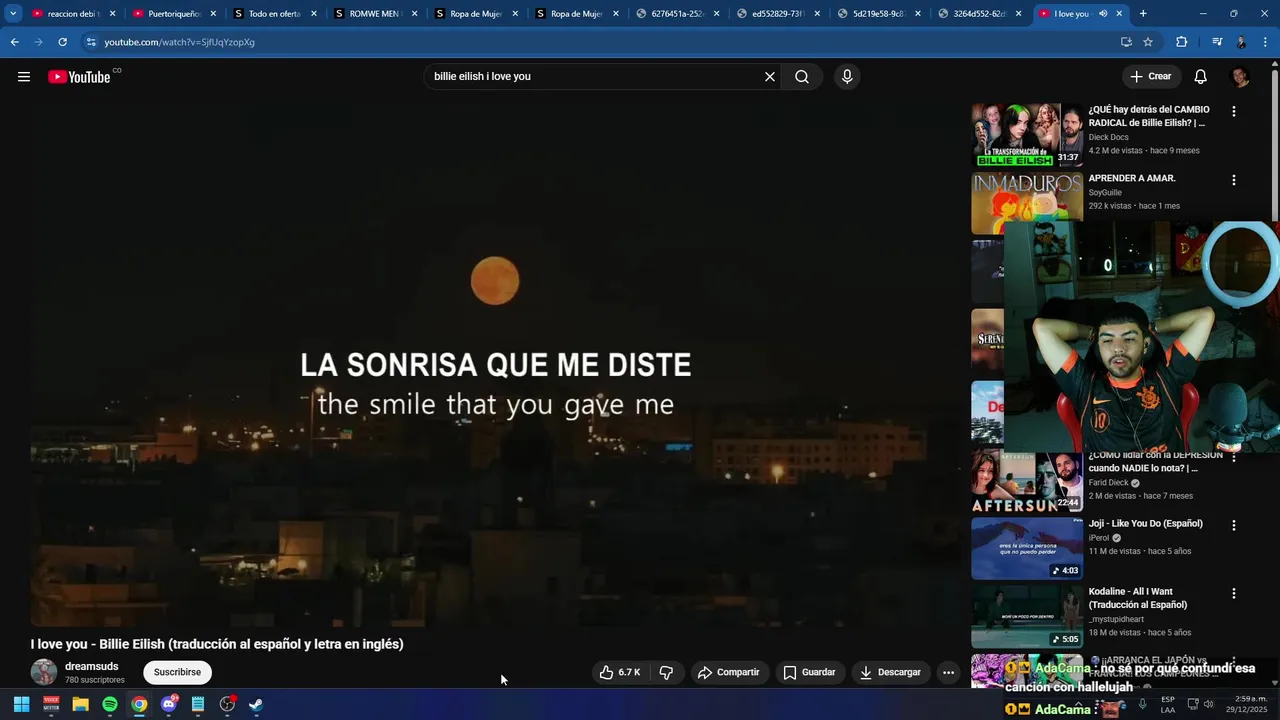The height and width of the screenshot is (720, 1280).
Task: Open the AFTERSUN depression video thumbnail
Action: 1027,481
